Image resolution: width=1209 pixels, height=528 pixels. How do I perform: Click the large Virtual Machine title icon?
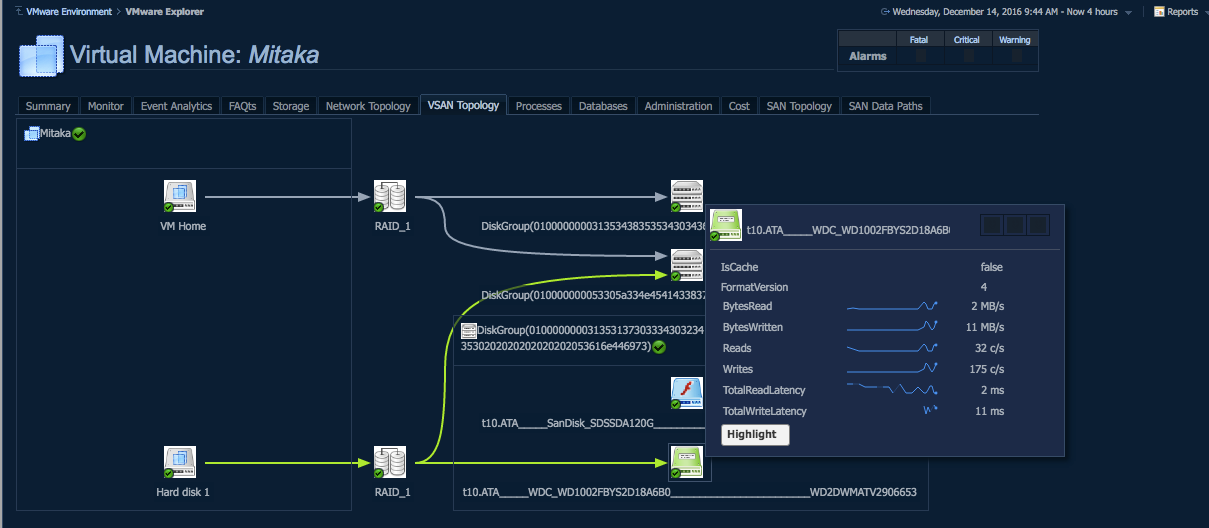(x=41, y=55)
